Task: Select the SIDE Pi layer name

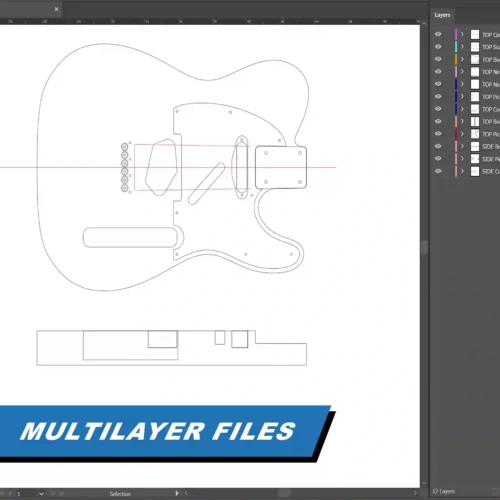Action: point(491,159)
